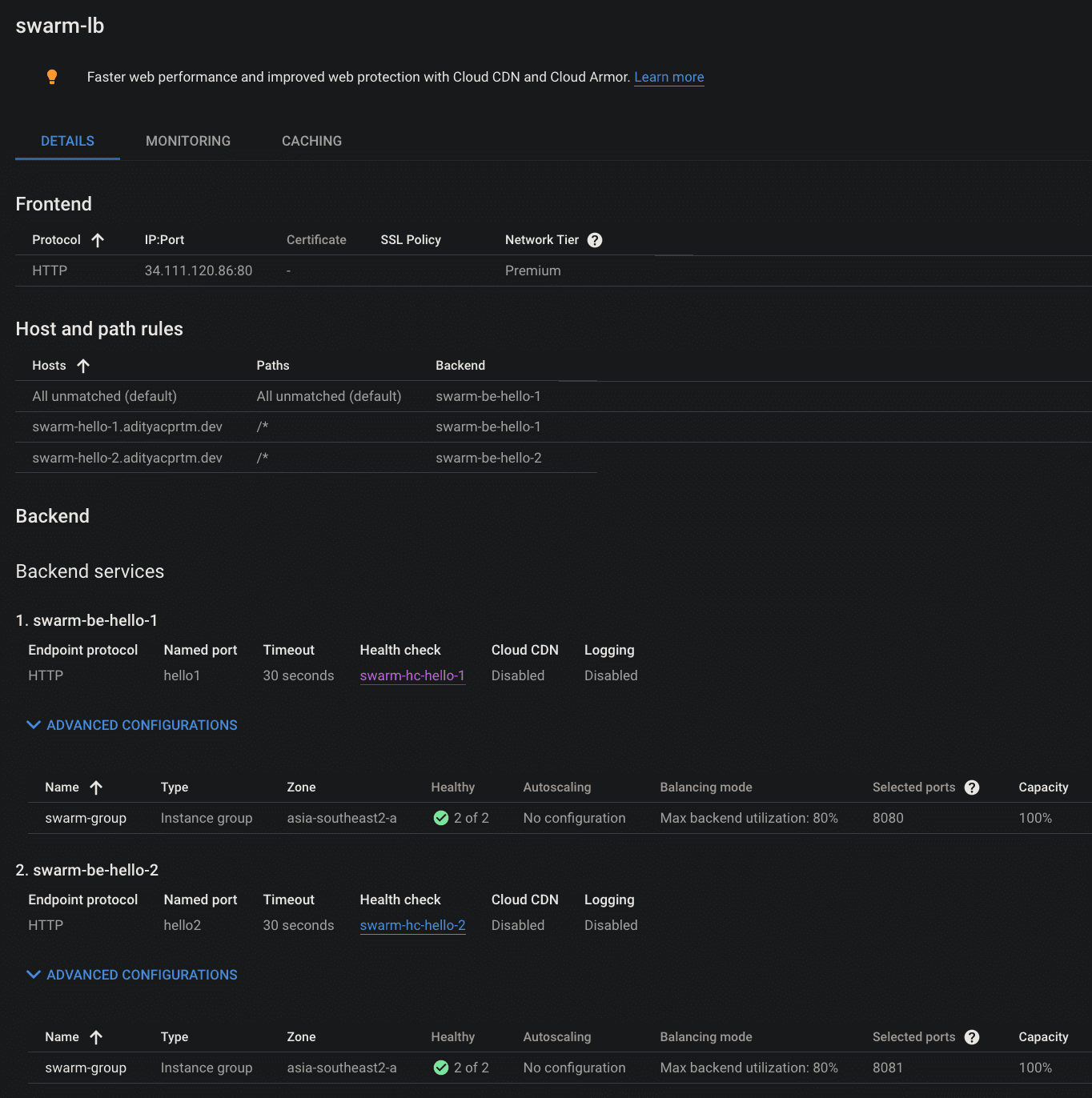This screenshot has height=1098, width=1092.
Task: Click Selected ports help icon for swarm-be-hello-1
Action: click(971, 787)
